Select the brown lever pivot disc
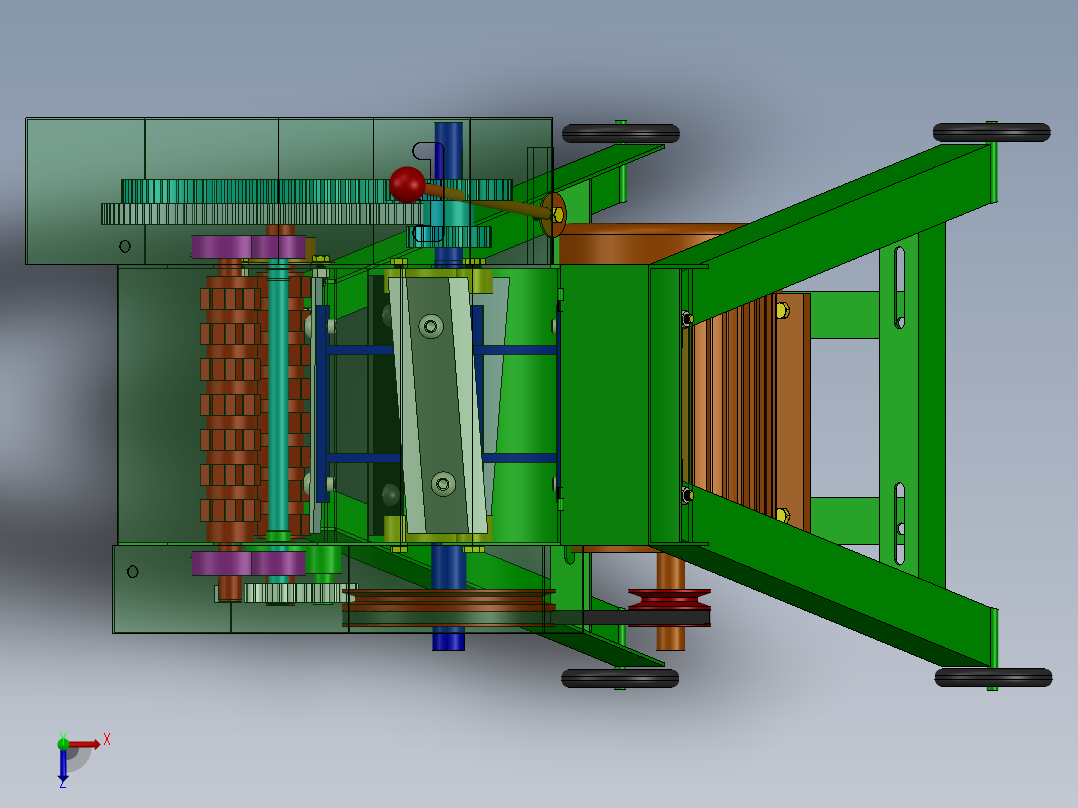This screenshot has width=1078, height=808. [x=554, y=215]
